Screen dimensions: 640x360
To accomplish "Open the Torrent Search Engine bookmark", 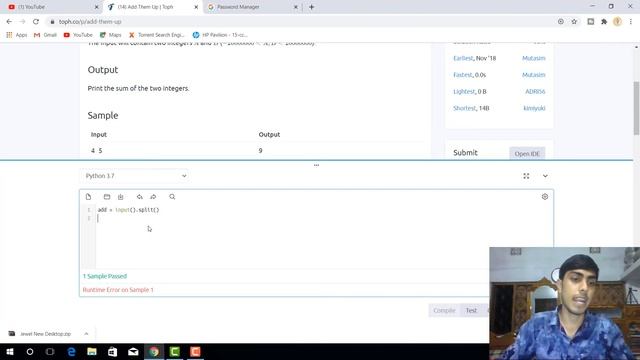I will click(x=157, y=35).
